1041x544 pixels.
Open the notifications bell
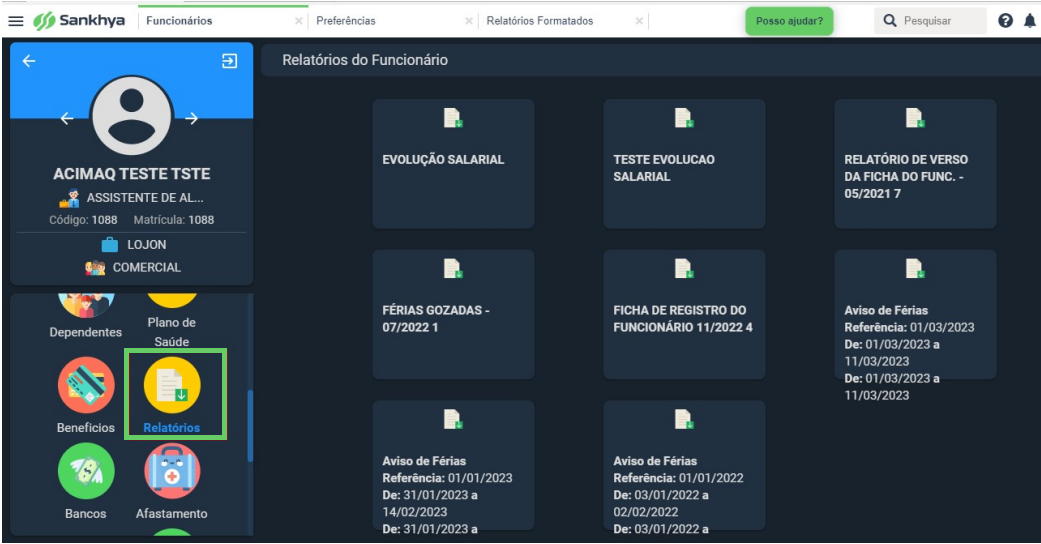pos(1030,21)
